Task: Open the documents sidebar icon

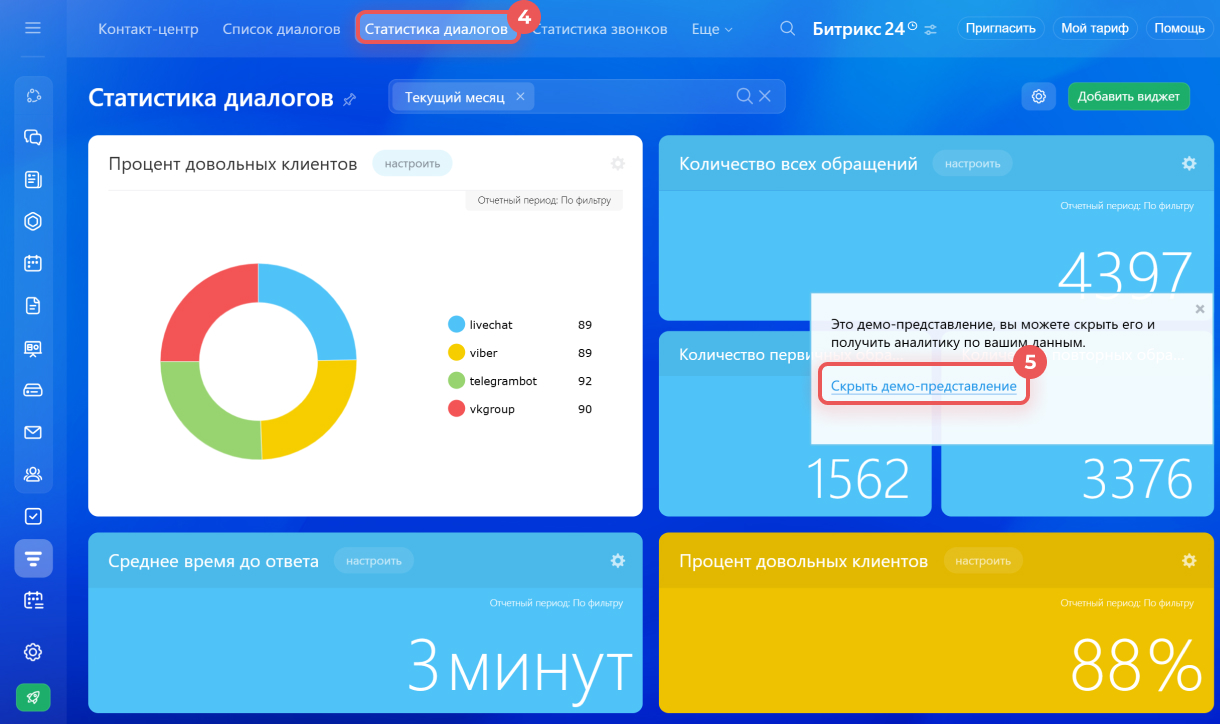Action: tap(33, 306)
